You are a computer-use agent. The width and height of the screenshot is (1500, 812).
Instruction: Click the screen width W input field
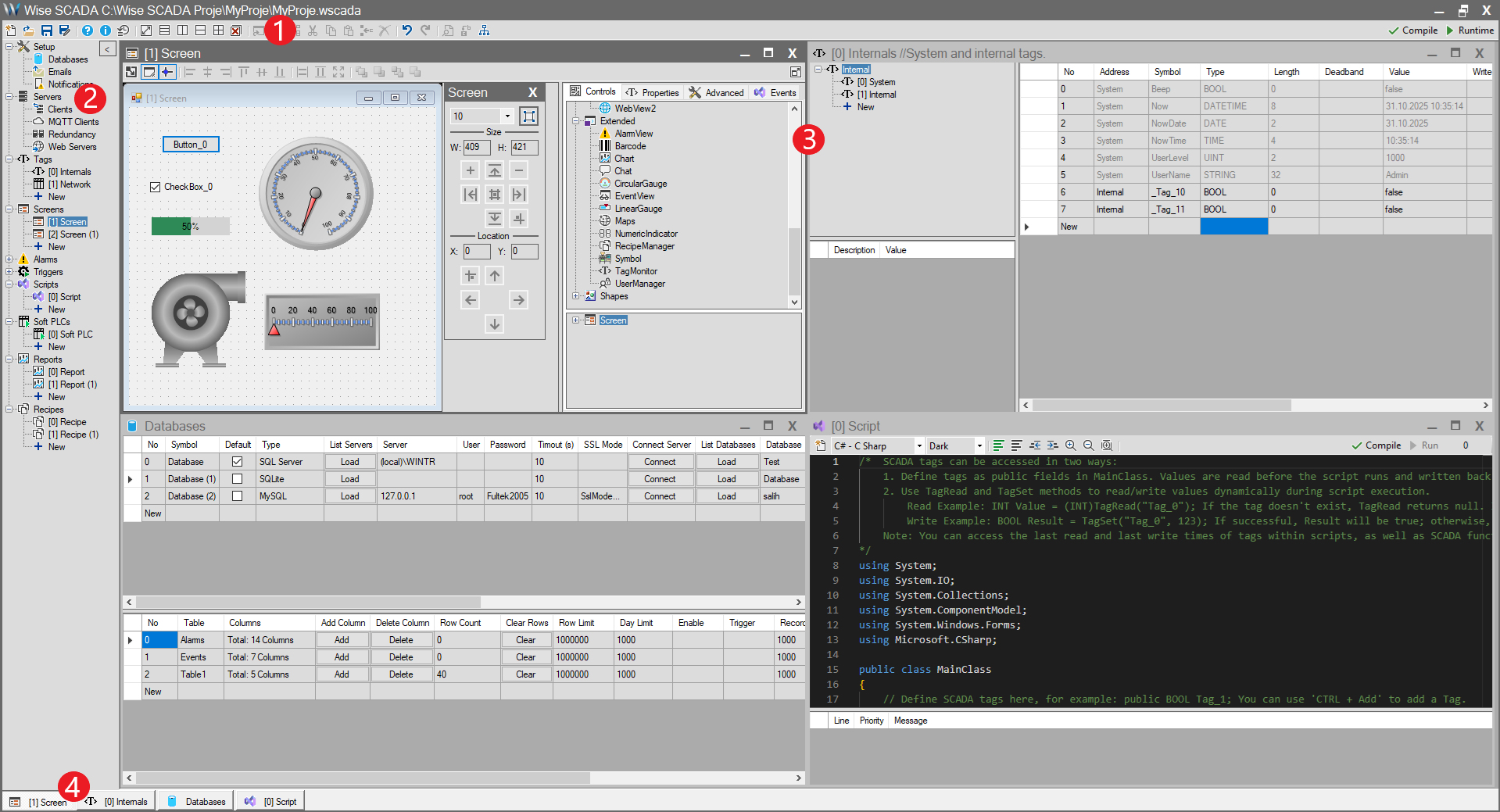coord(476,147)
